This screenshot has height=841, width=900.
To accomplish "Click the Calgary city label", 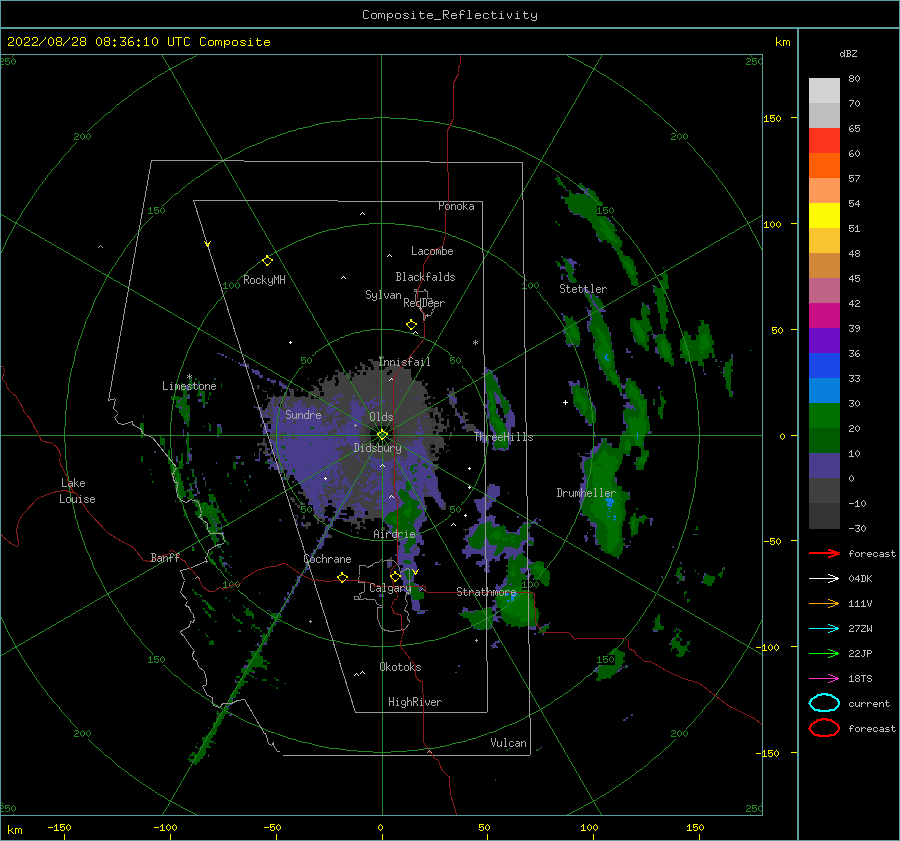I will tap(390, 588).
